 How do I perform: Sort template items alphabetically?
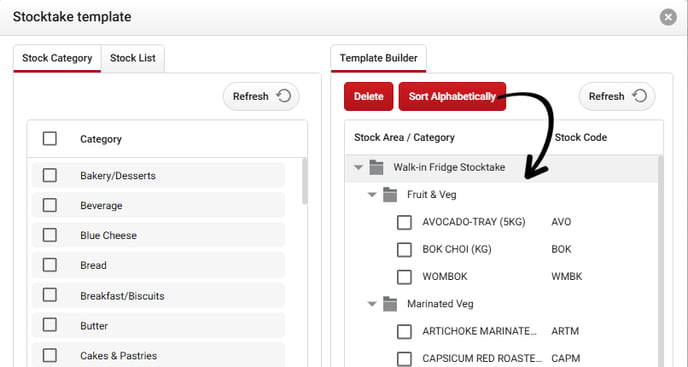(452, 96)
